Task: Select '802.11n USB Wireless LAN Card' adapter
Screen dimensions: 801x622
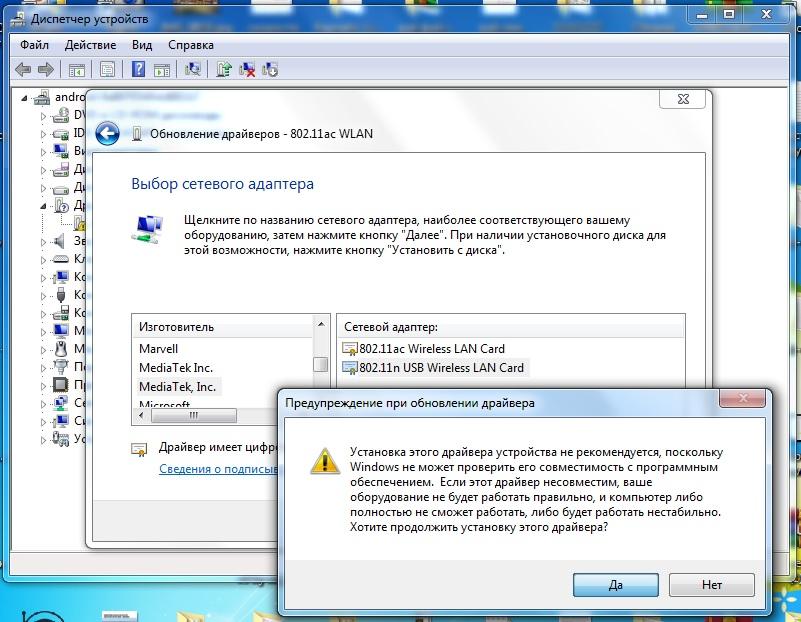Action: point(433,368)
